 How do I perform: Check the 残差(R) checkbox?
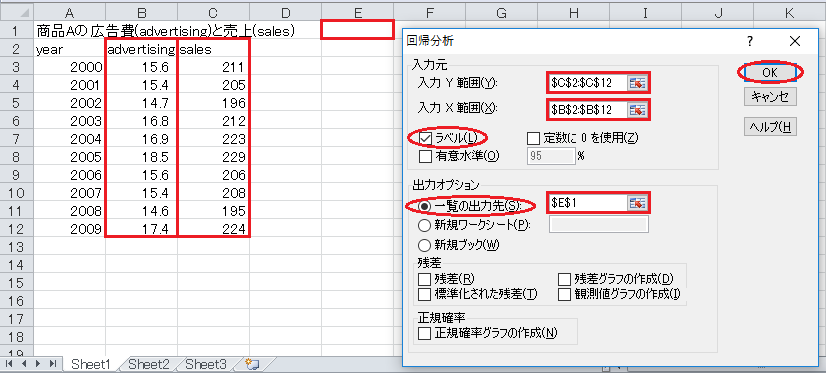click(x=425, y=279)
